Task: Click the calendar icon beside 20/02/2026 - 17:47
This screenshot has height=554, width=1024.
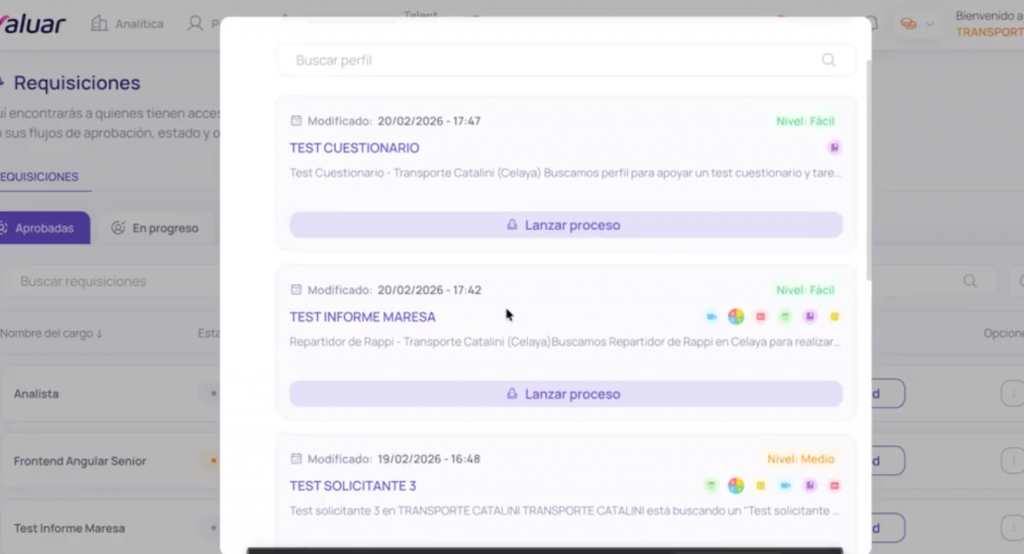Action: point(296,121)
